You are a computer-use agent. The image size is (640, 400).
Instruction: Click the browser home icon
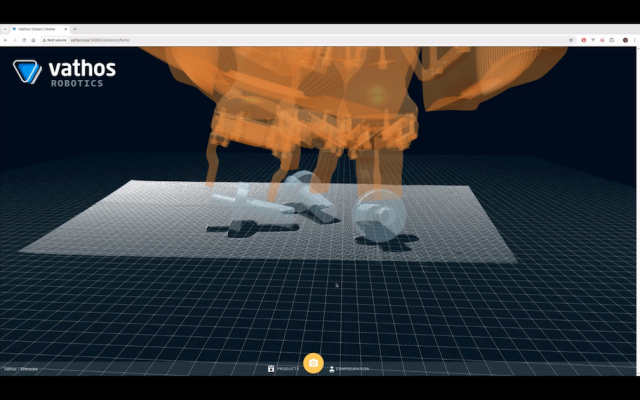pos(33,40)
